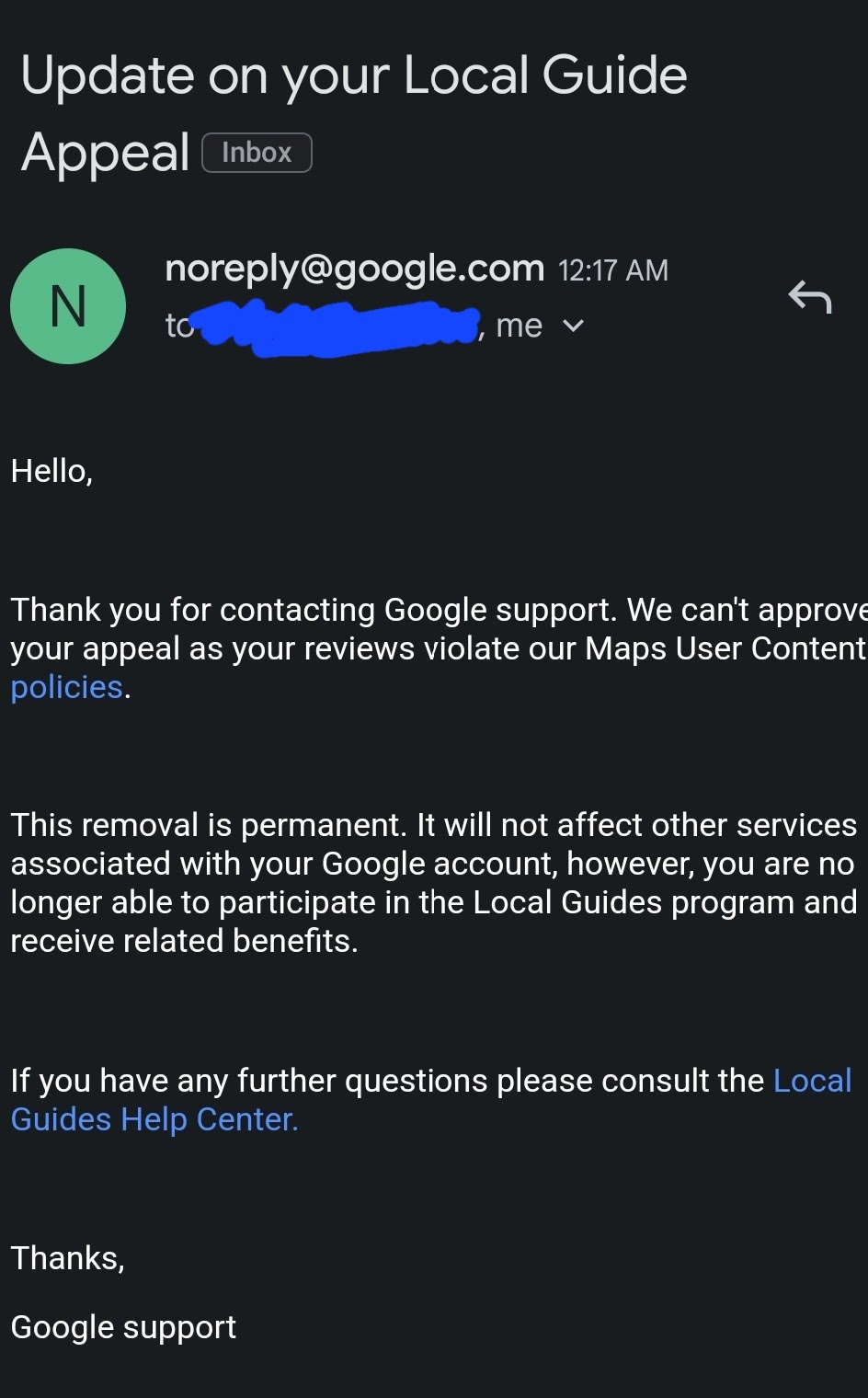Open the green N sender avatar
This screenshot has height=1398, width=868.
point(68,306)
